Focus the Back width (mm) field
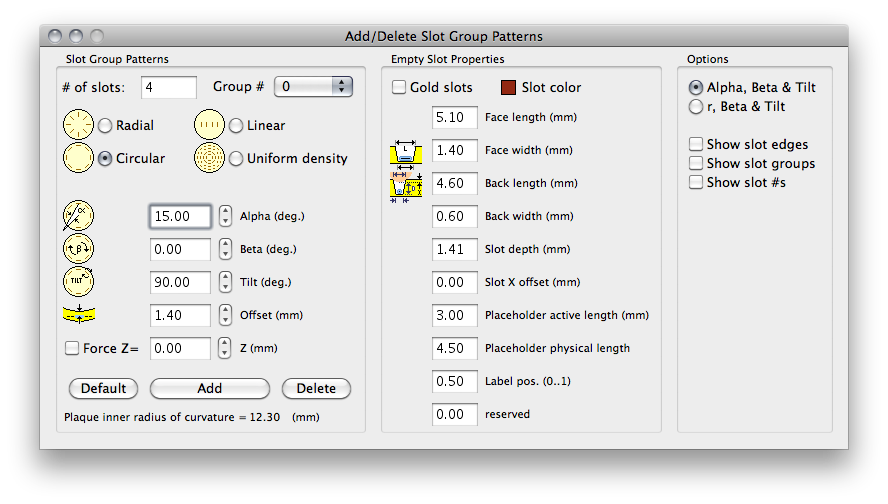 point(455,216)
